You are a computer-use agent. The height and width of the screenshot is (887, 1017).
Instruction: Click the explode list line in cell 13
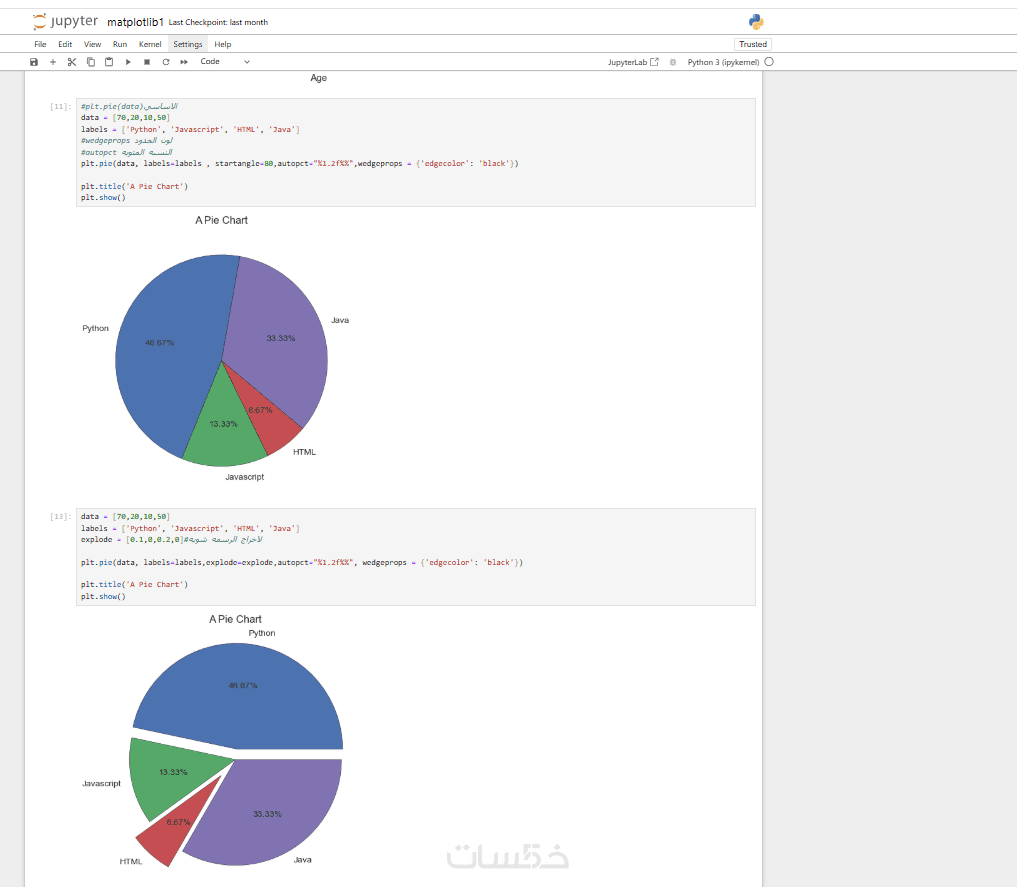tap(171, 539)
